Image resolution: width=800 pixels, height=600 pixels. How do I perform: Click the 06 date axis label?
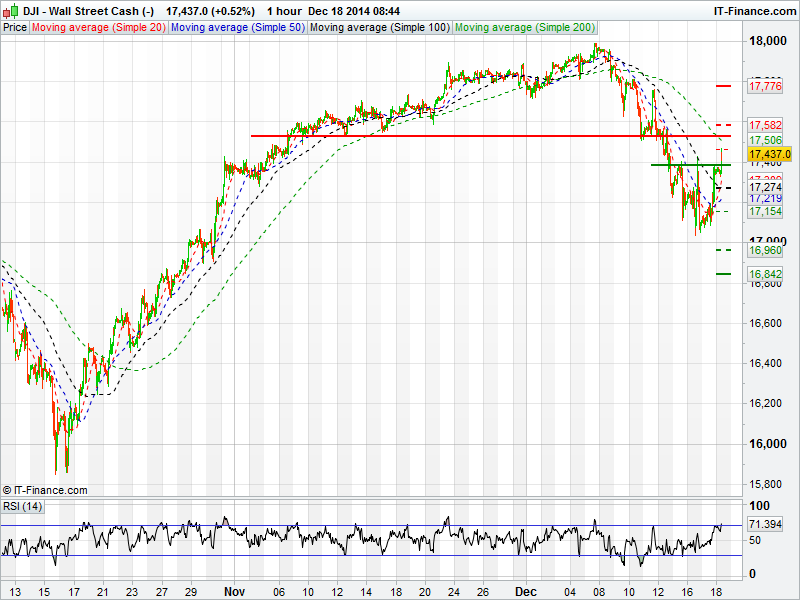(x=279, y=592)
